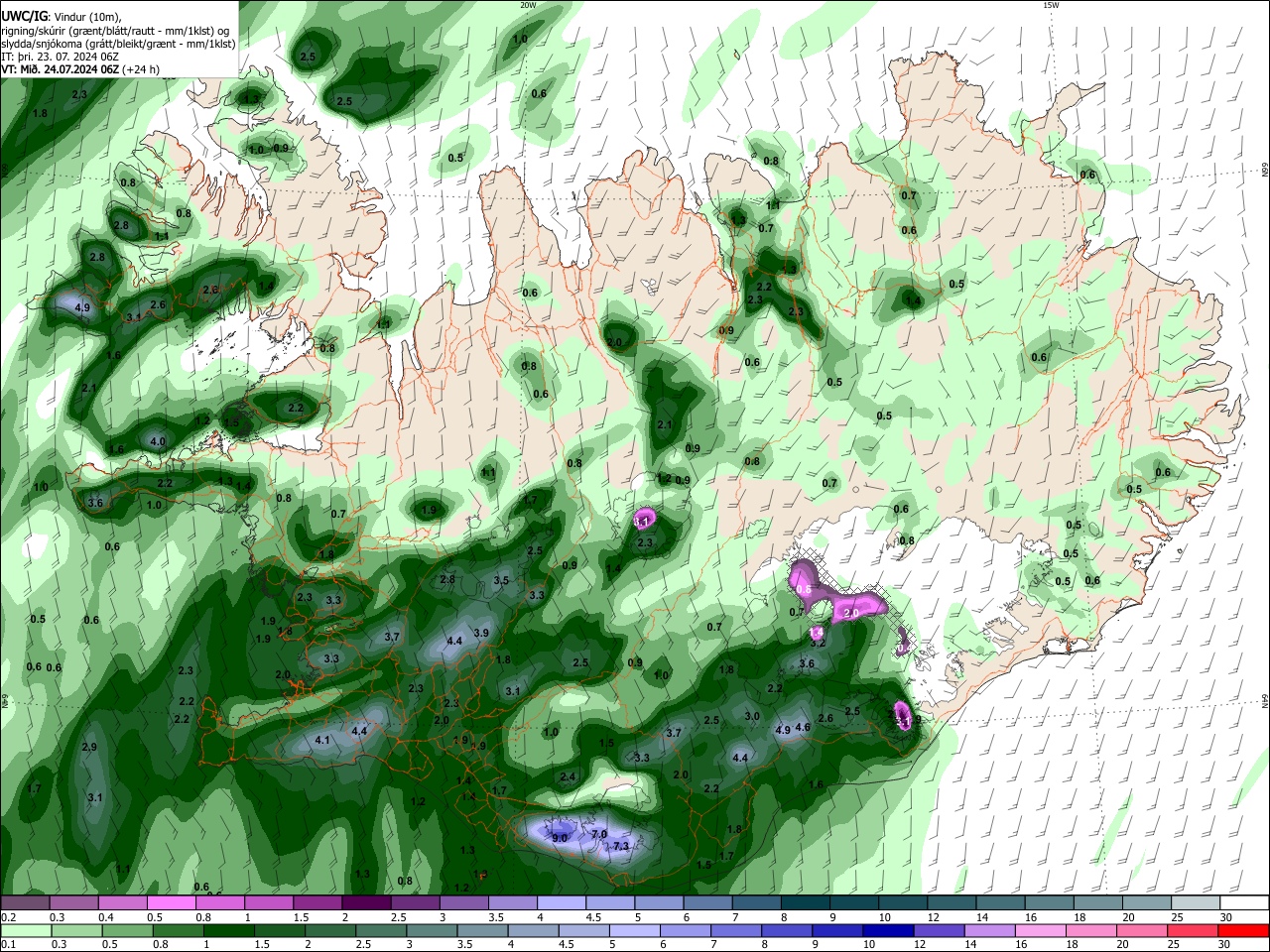Screen dimensions: 1270x952
Task: Click the 9.0 precipitation value on the map
Action: click(560, 838)
